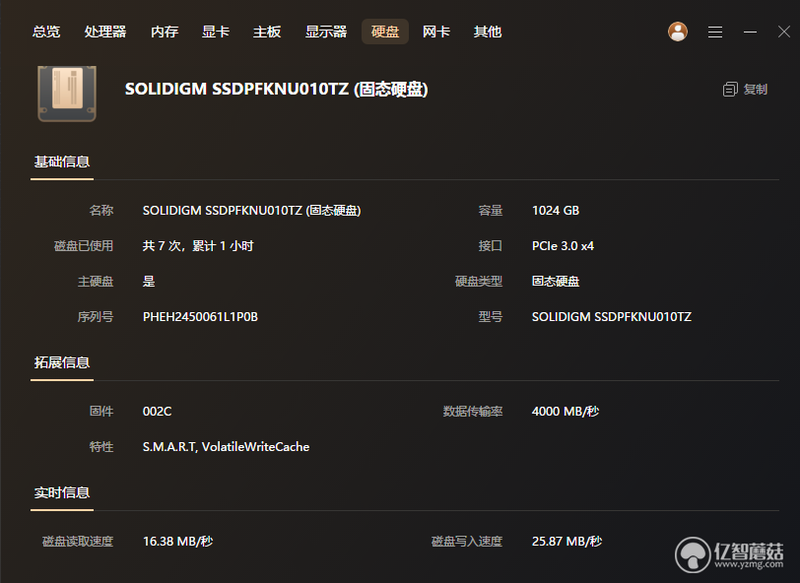Image resolution: width=800 pixels, height=583 pixels.
Task: Click the write speed 25.87 MB/秒
Action: (567, 541)
